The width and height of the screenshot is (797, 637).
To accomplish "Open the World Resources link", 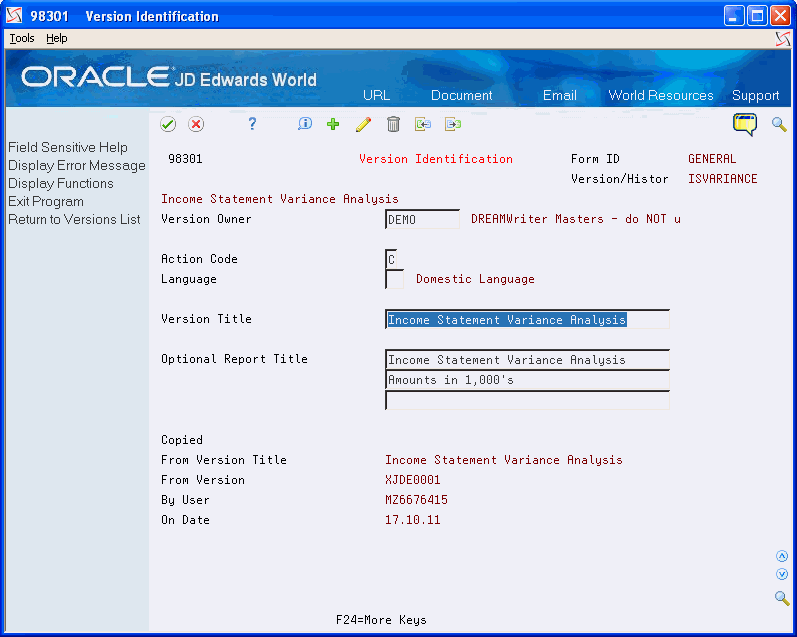I will [661, 96].
